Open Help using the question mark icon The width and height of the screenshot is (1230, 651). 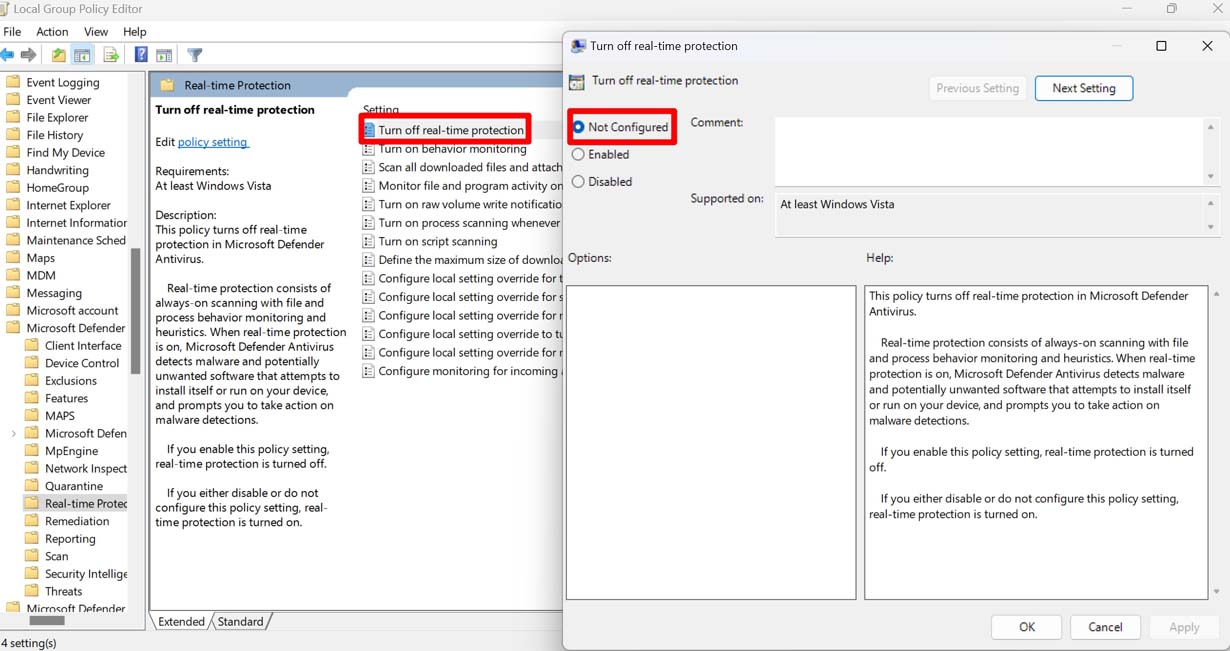coord(139,54)
